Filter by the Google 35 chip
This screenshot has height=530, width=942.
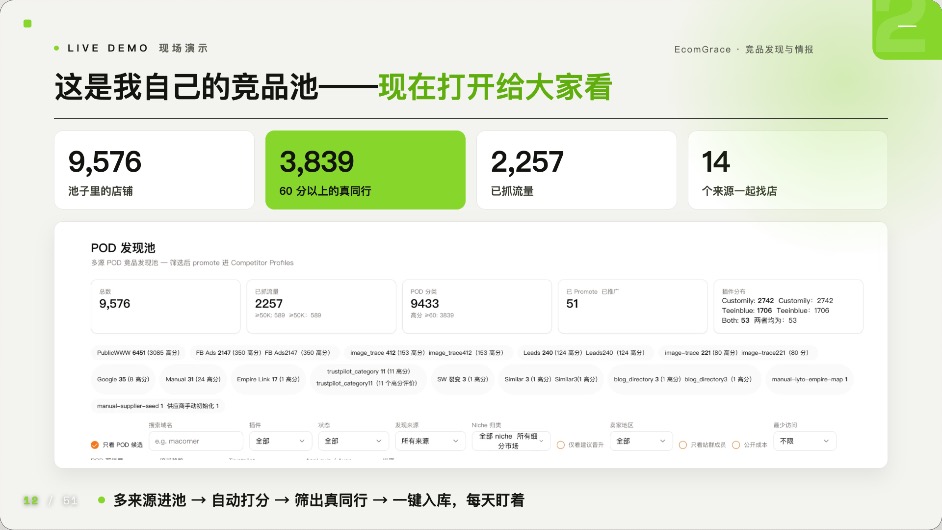pos(123,379)
